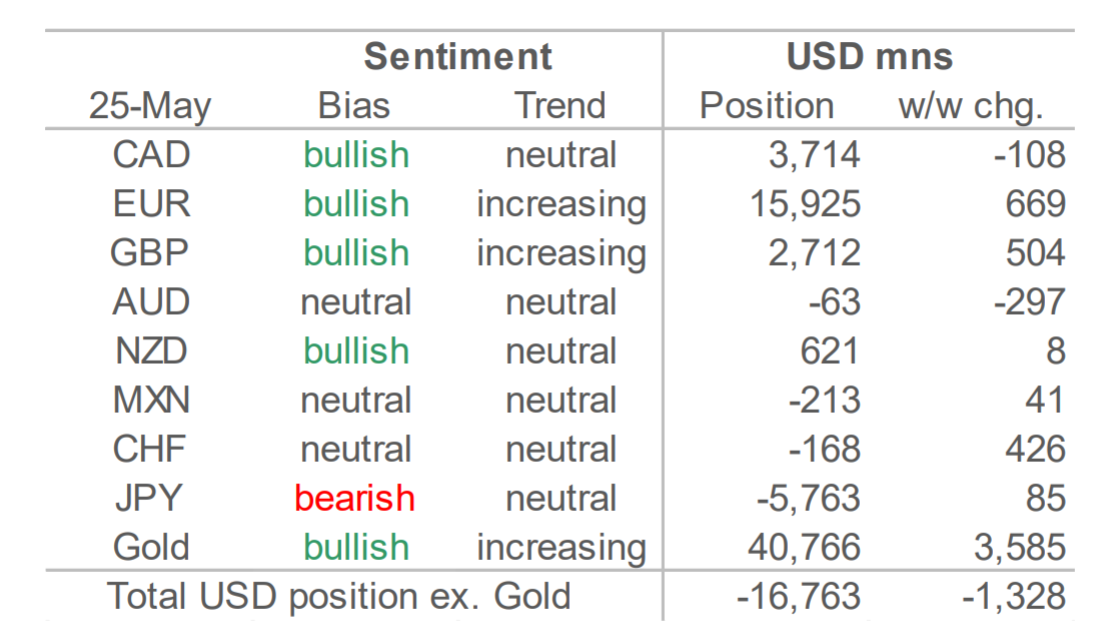Screen dimensions: 1113x637
Task: Click the Sentiment column group header
Action: (458, 57)
